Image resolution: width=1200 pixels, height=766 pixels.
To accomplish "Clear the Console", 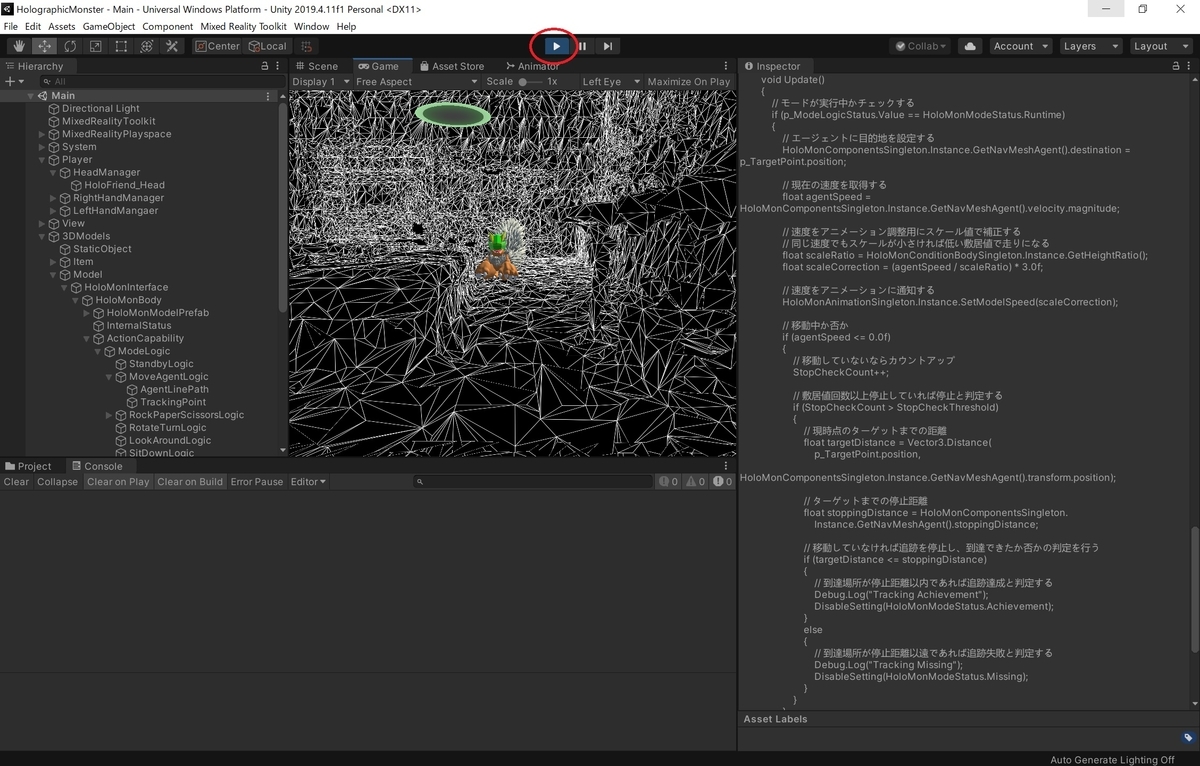I will pyautogui.click(x=16, y=482).
